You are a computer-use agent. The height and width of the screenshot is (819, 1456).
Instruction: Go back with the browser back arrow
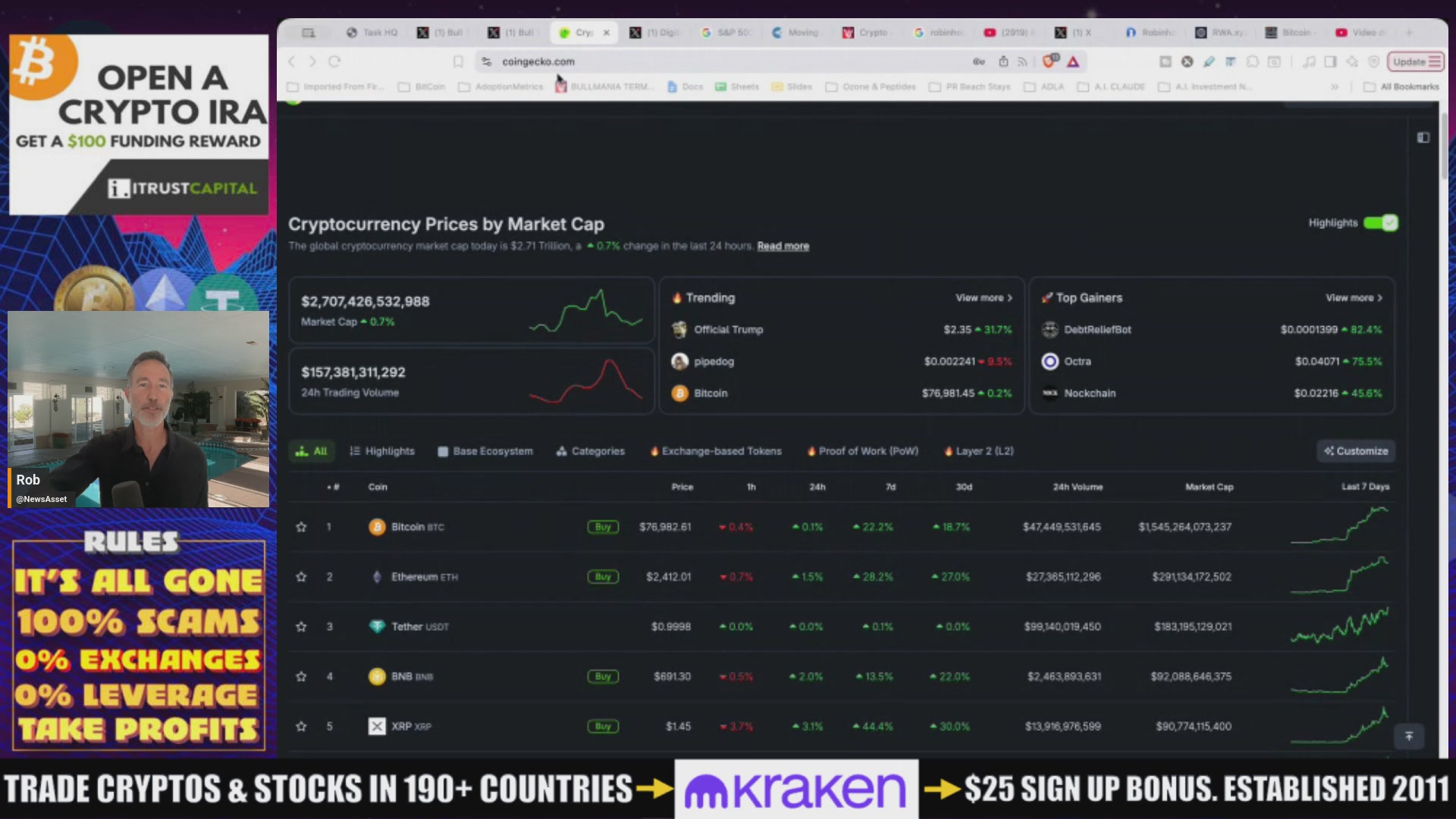coord(292,61)
